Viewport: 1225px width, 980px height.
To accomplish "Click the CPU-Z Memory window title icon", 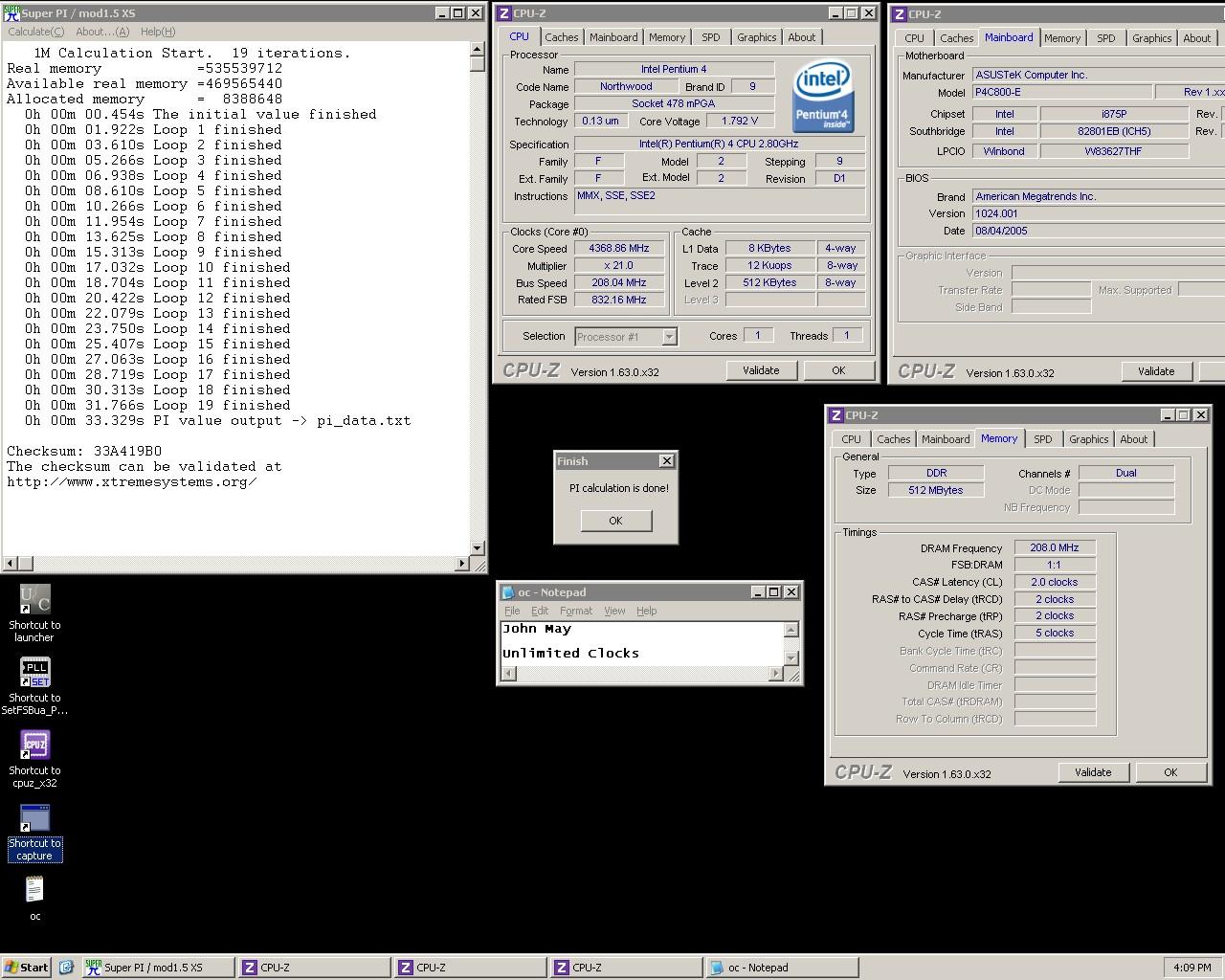I will 835,415.
